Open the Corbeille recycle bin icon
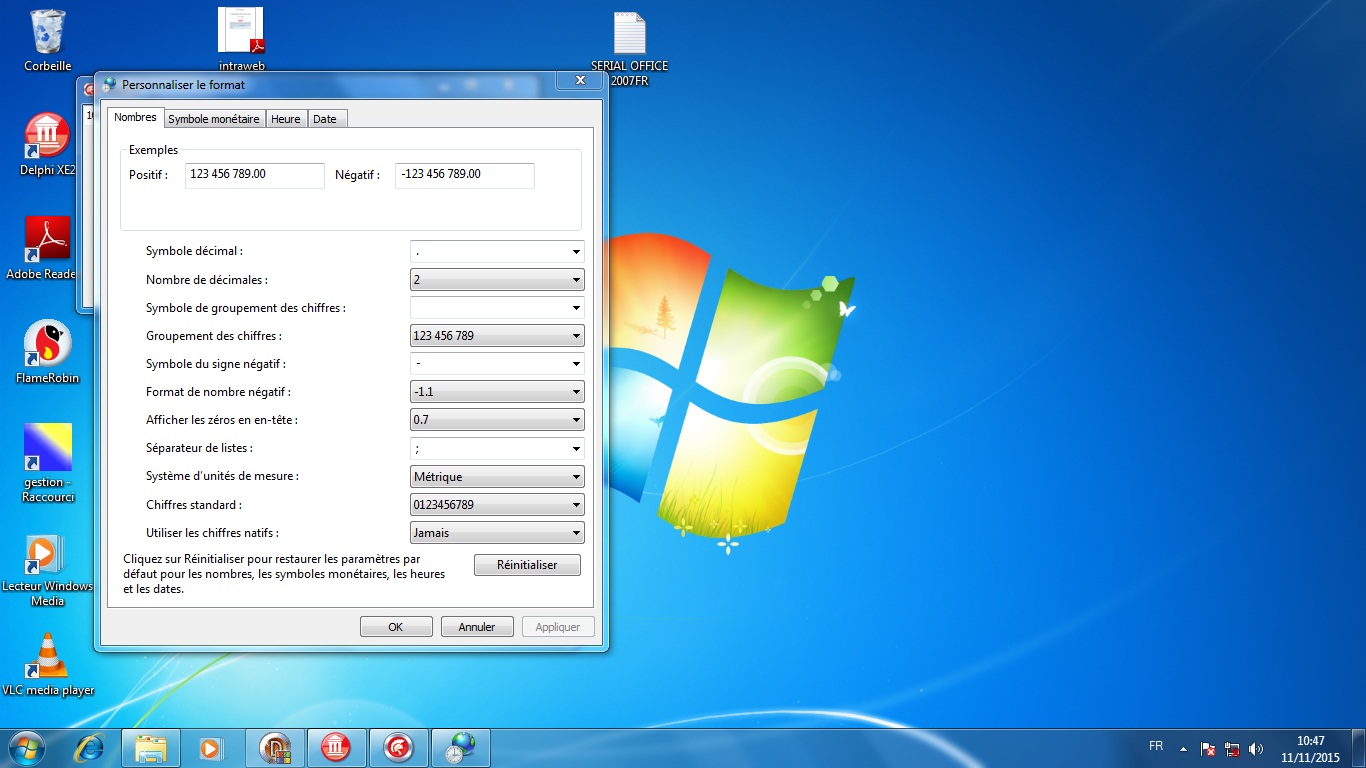 tap(47, 40)
